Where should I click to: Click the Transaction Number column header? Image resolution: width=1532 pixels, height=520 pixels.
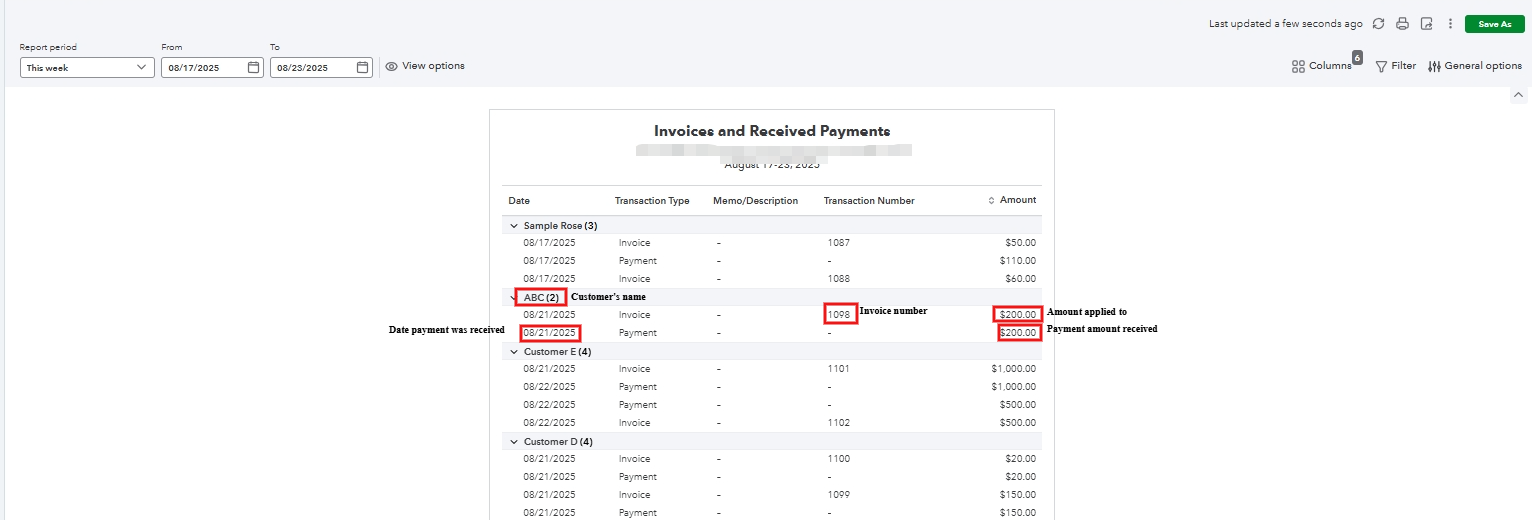click(x=869, y=201)
